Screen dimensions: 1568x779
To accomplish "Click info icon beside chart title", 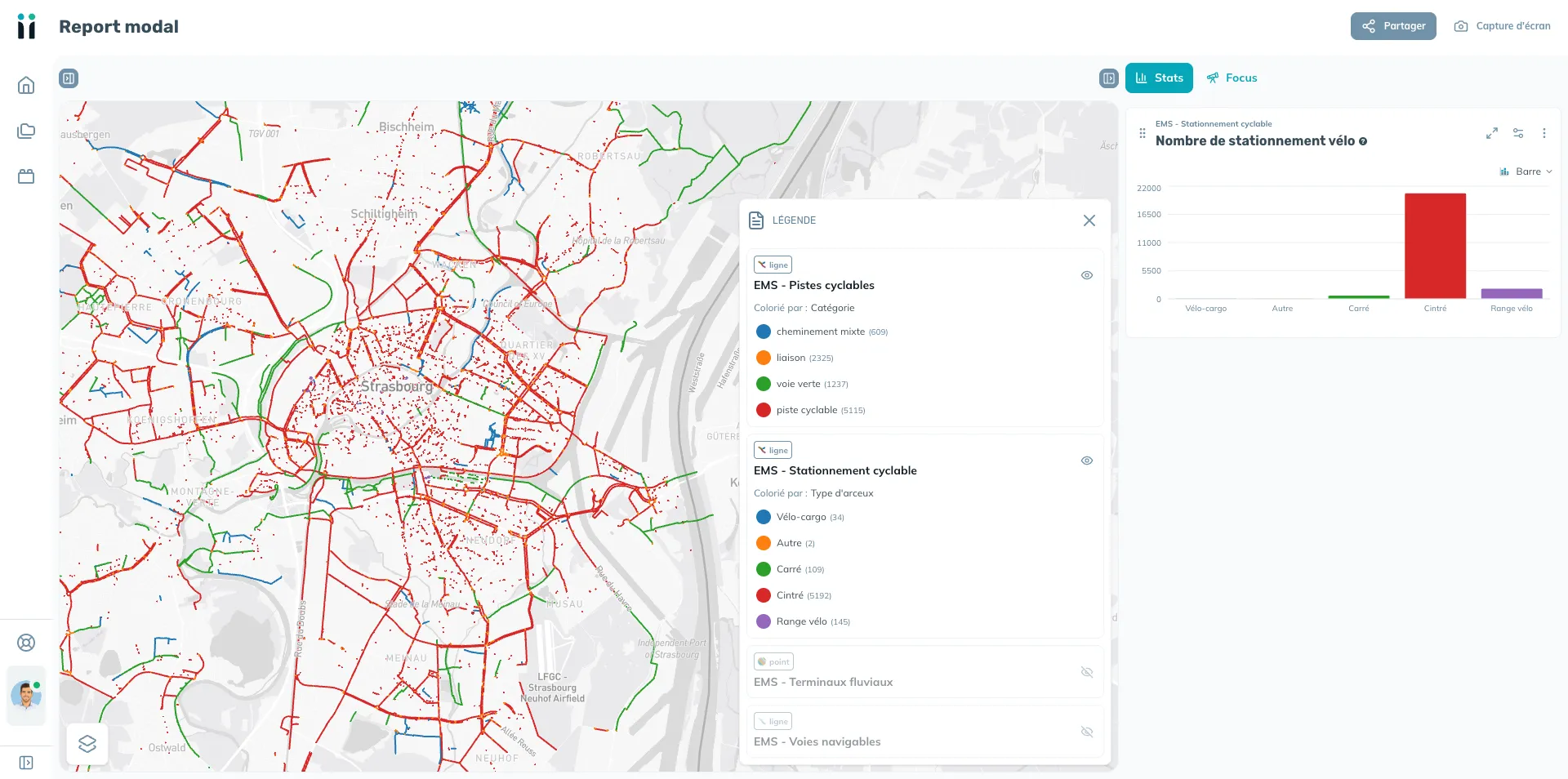I will (1363, 141).
